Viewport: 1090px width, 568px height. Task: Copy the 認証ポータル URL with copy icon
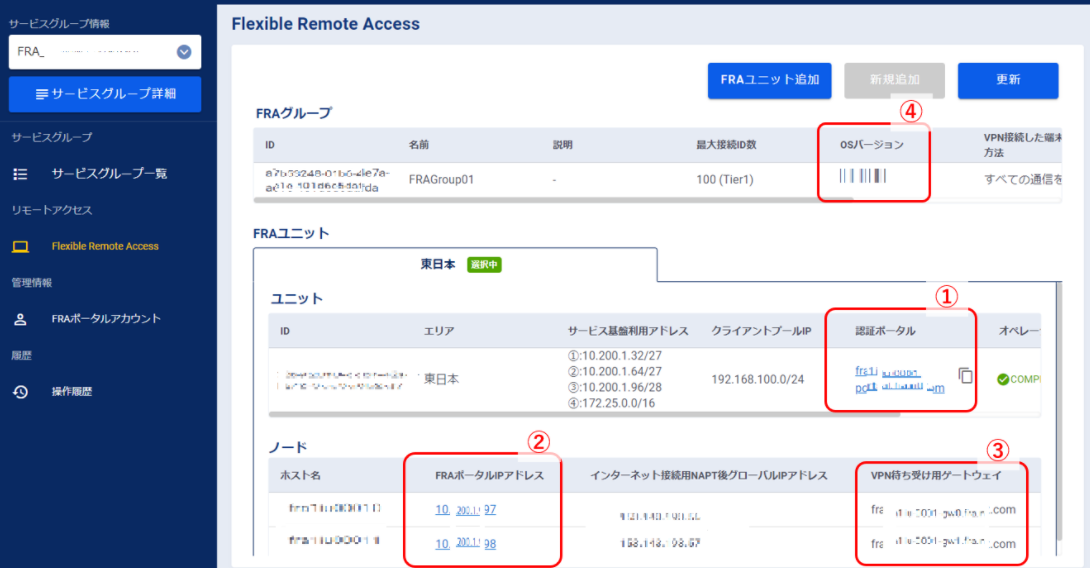(x=966, y=375)
